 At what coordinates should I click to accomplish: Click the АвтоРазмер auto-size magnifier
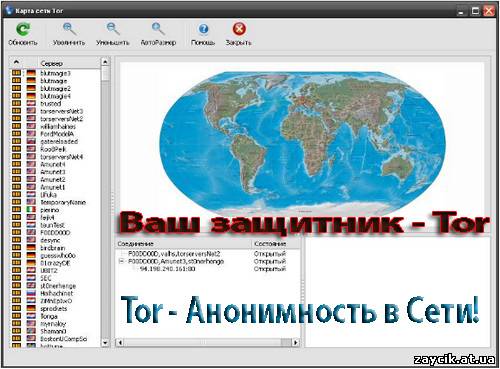pyautogui.click(x=158, y=29)
